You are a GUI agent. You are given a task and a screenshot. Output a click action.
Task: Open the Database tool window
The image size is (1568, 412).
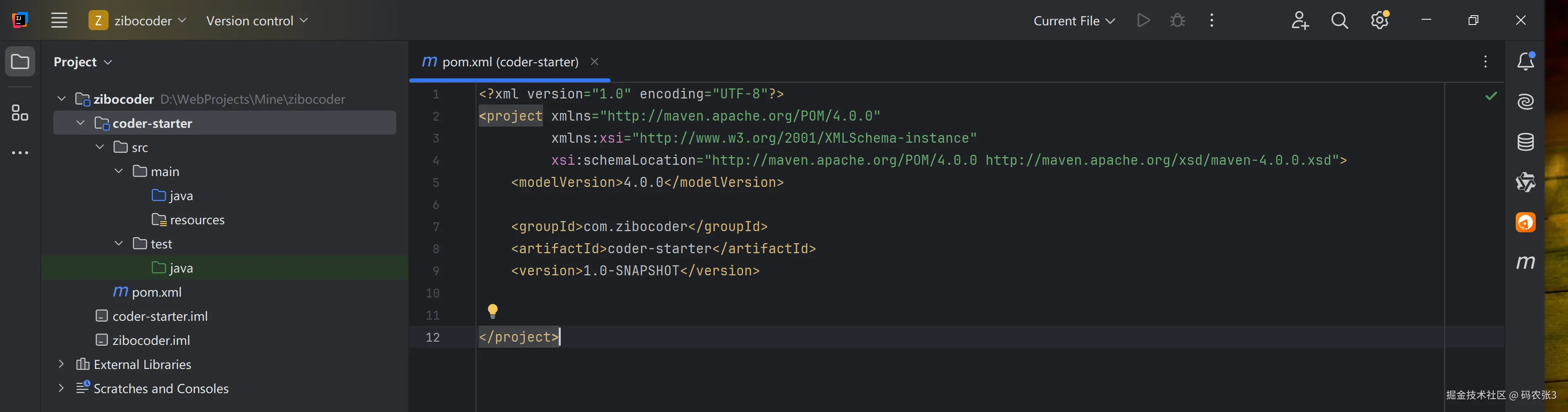click(x=1525, y=142)
